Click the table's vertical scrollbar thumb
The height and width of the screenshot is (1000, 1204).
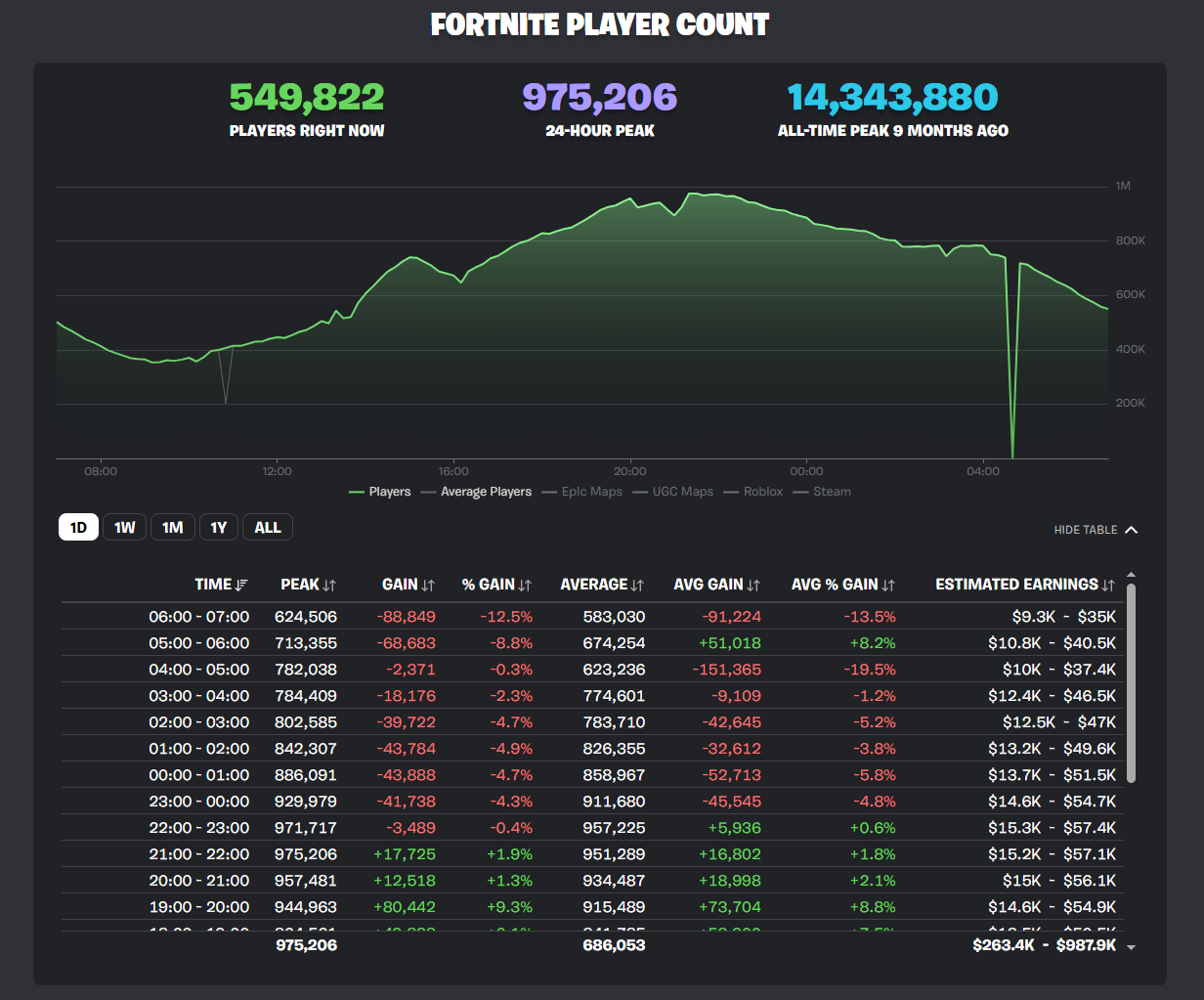pos(1132,683)
